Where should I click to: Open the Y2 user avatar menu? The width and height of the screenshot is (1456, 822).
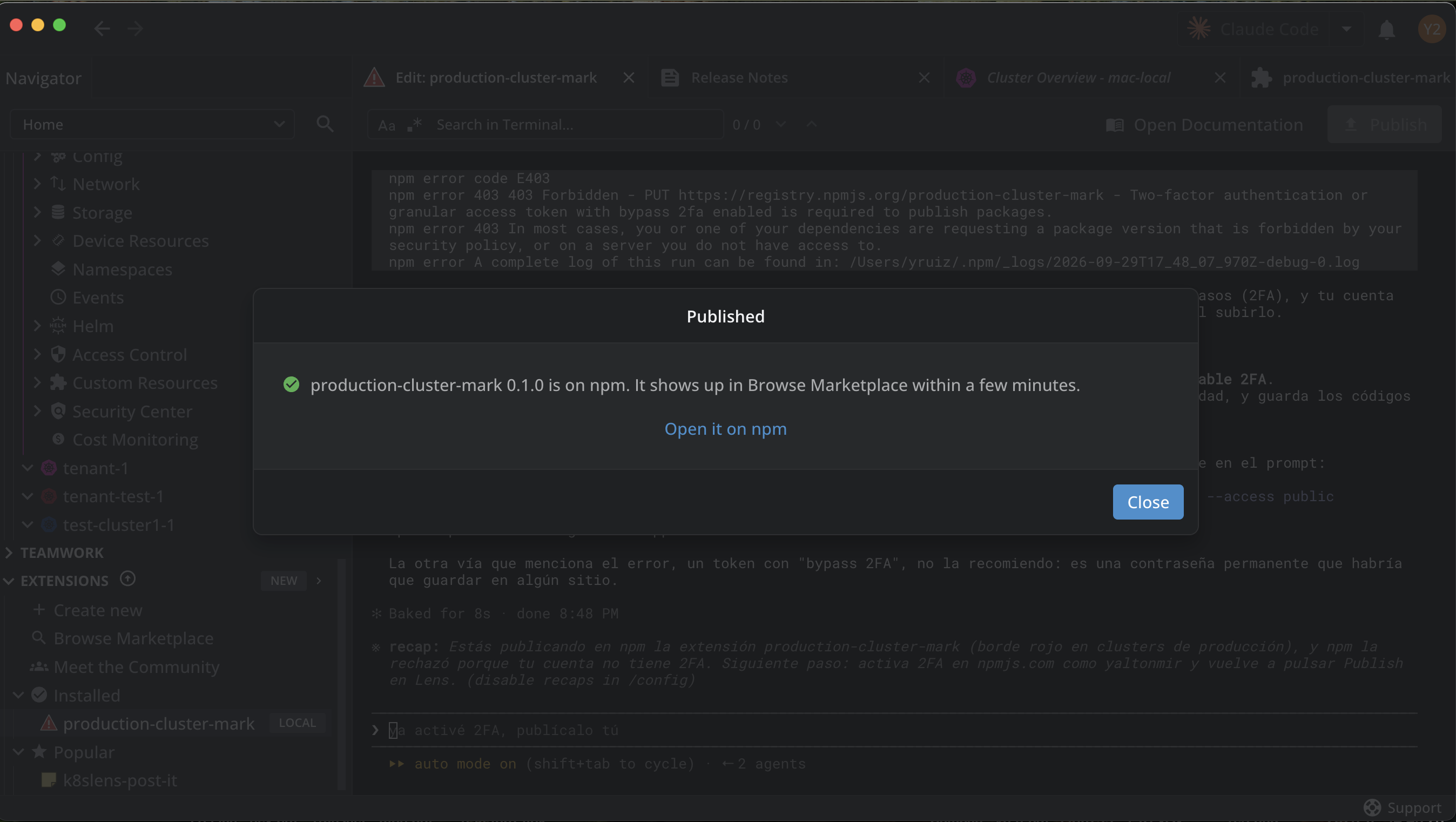[1432, 29]
